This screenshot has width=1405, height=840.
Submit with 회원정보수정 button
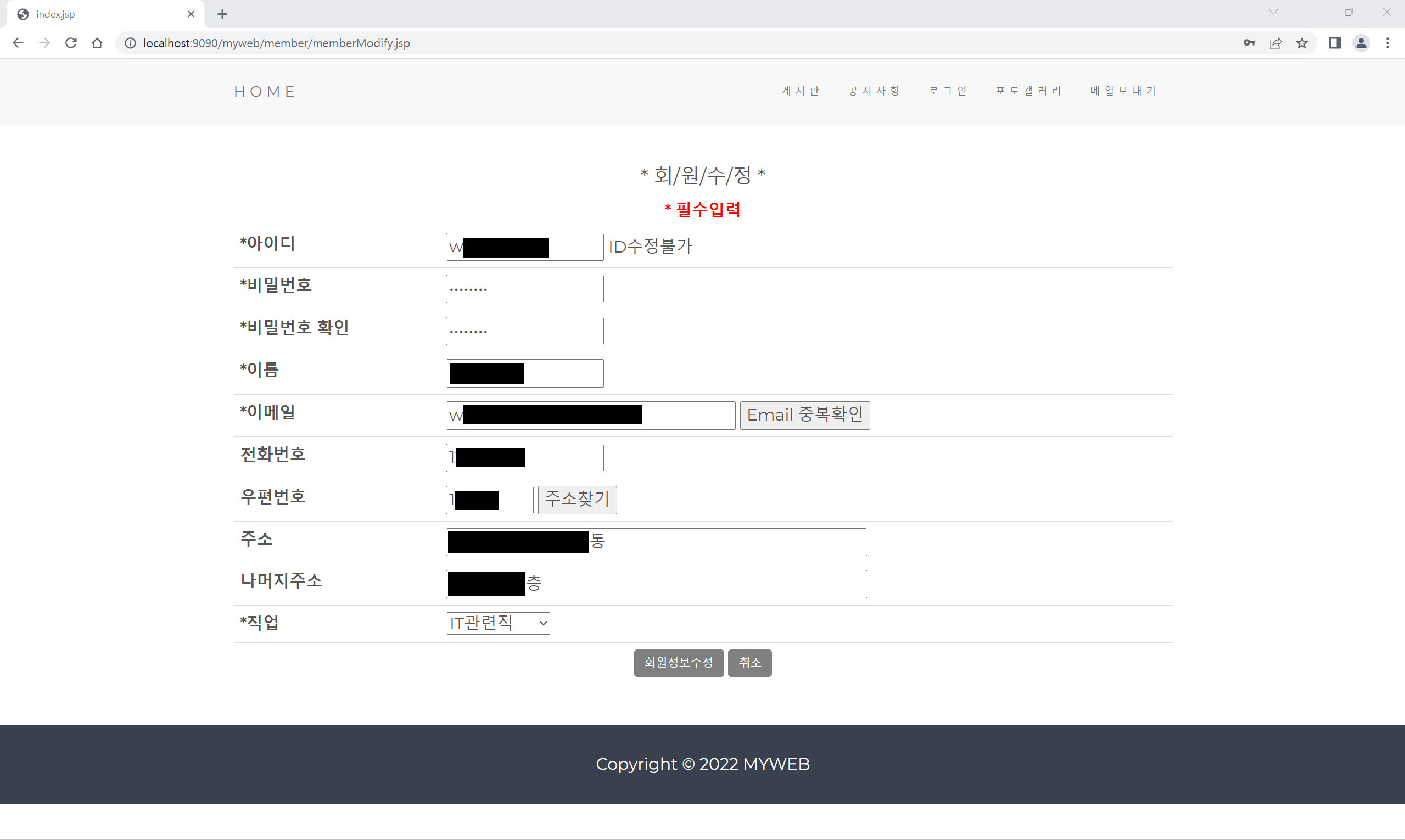point(678,663)
